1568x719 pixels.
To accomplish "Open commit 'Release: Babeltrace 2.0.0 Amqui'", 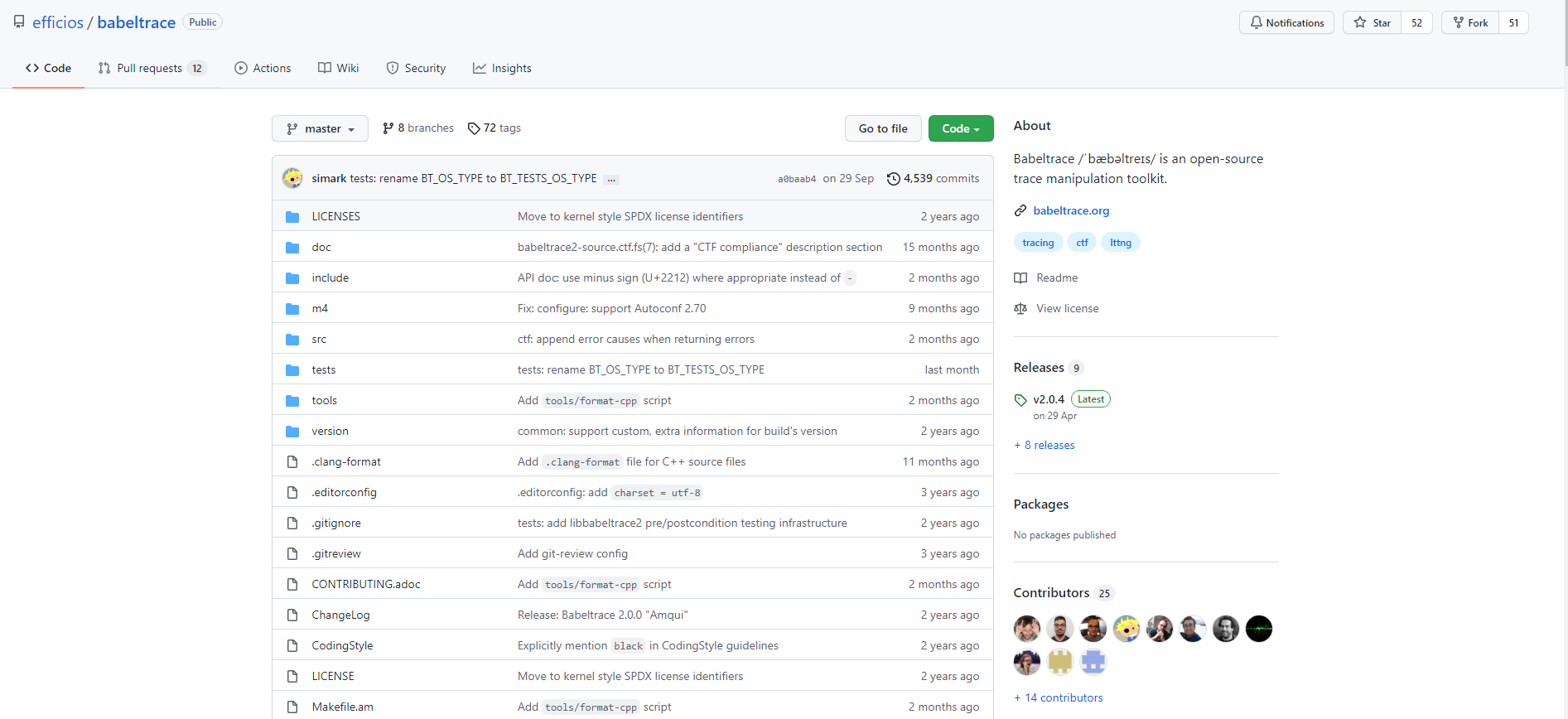I will point(603,615).
